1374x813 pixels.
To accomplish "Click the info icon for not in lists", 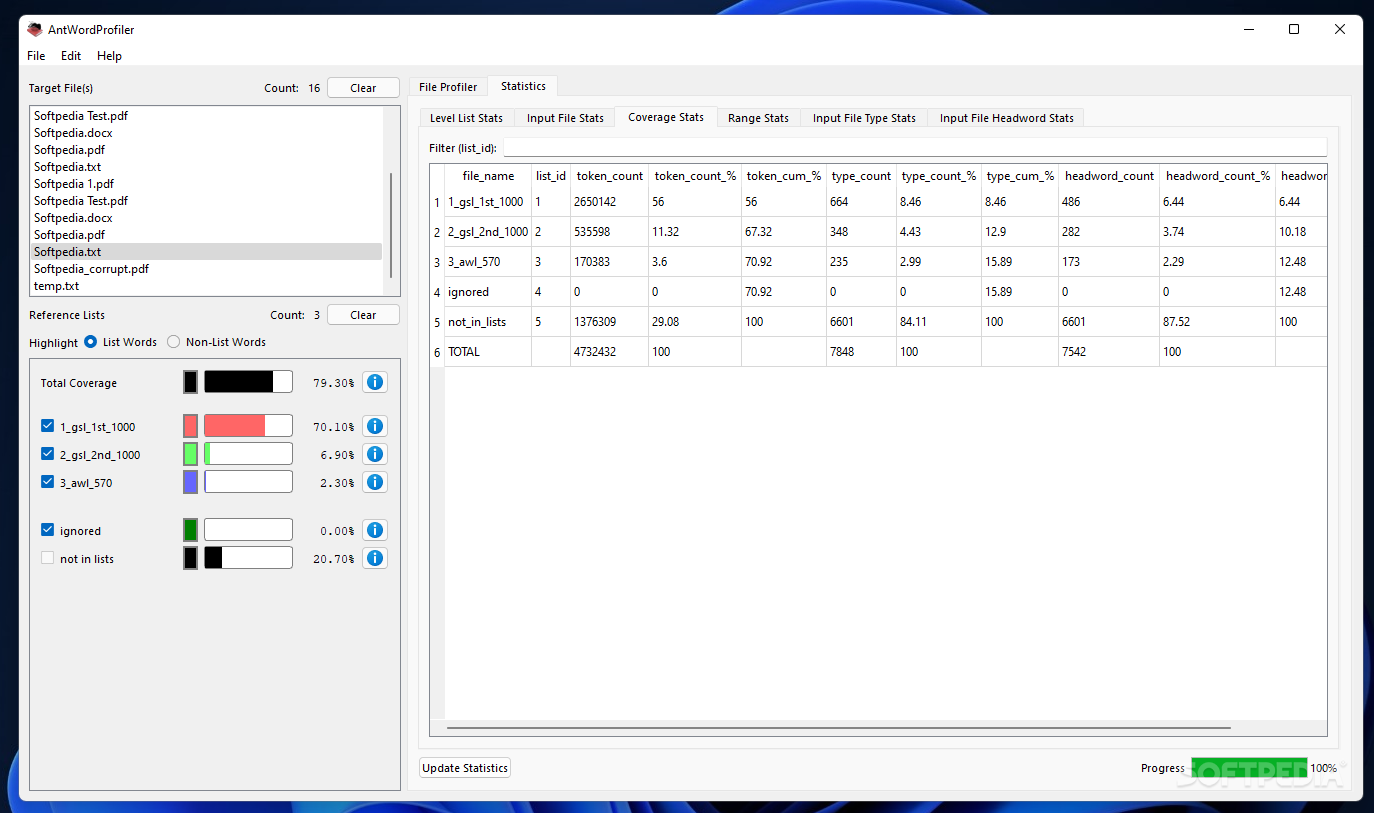I will 375,558.
